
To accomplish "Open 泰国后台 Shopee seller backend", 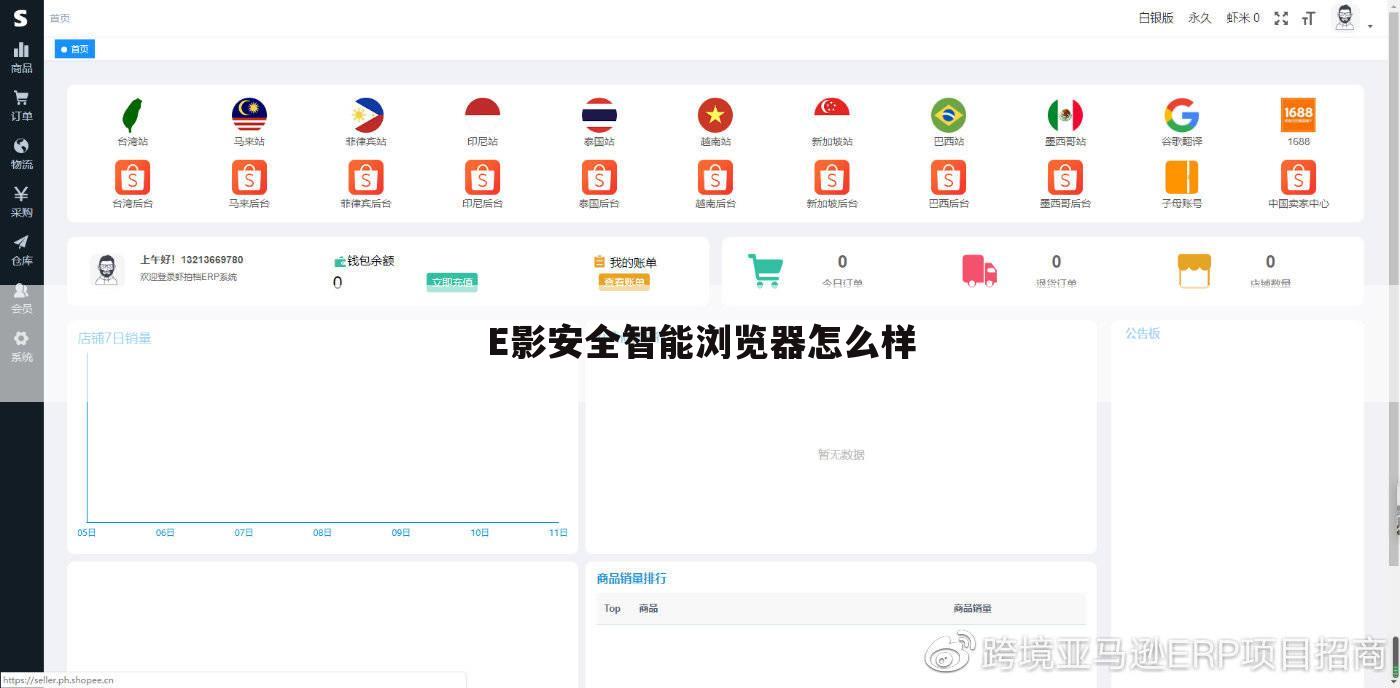I will [599, 178].
